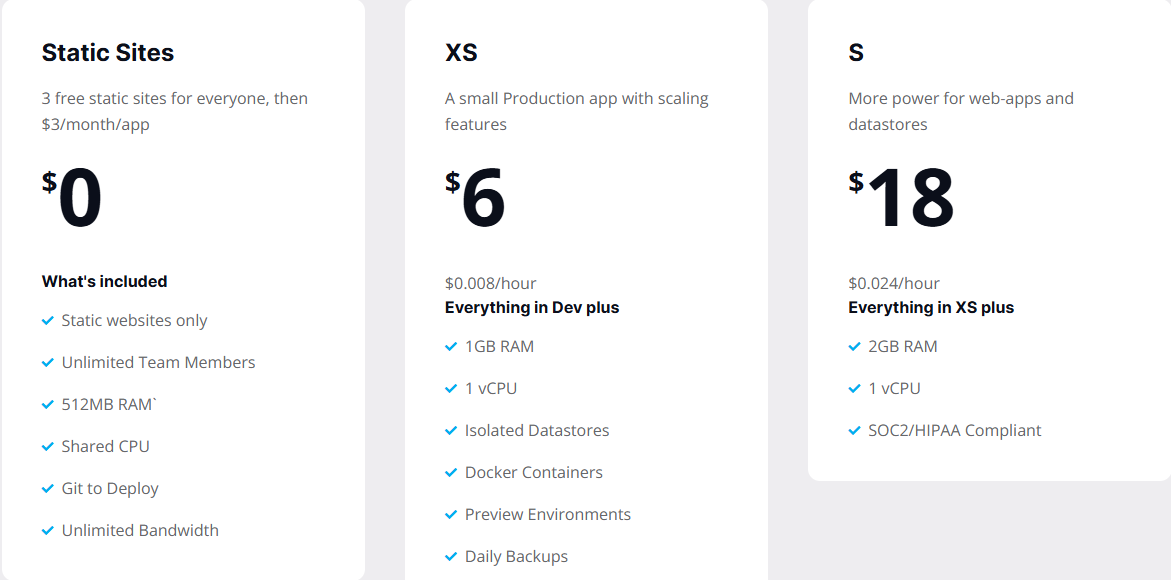The image size is (1171, 580).
Task: Click the $0 price on Static Sites
Action: pos(73,198)
